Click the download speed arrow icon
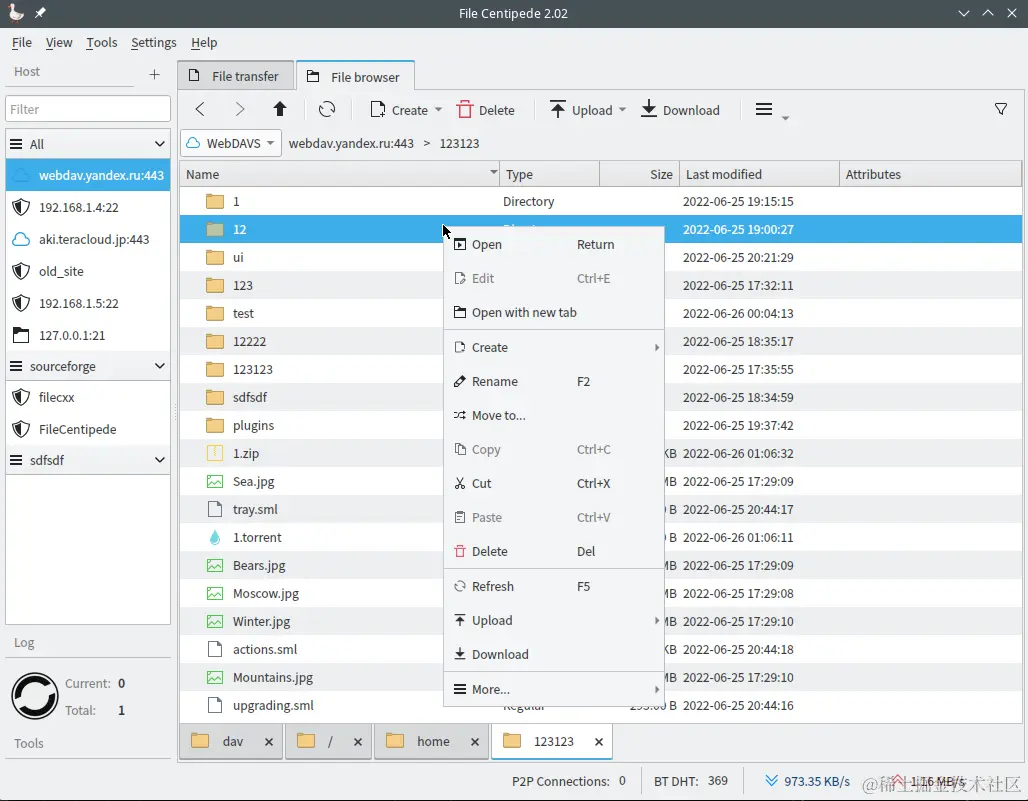The image size is (1028, 801). point(772,780)
